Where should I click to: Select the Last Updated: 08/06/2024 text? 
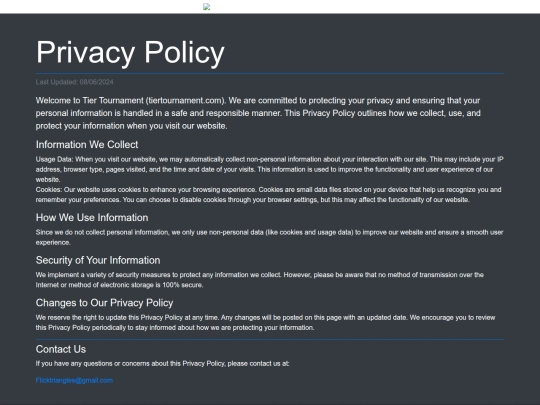[x=74, y=82]
